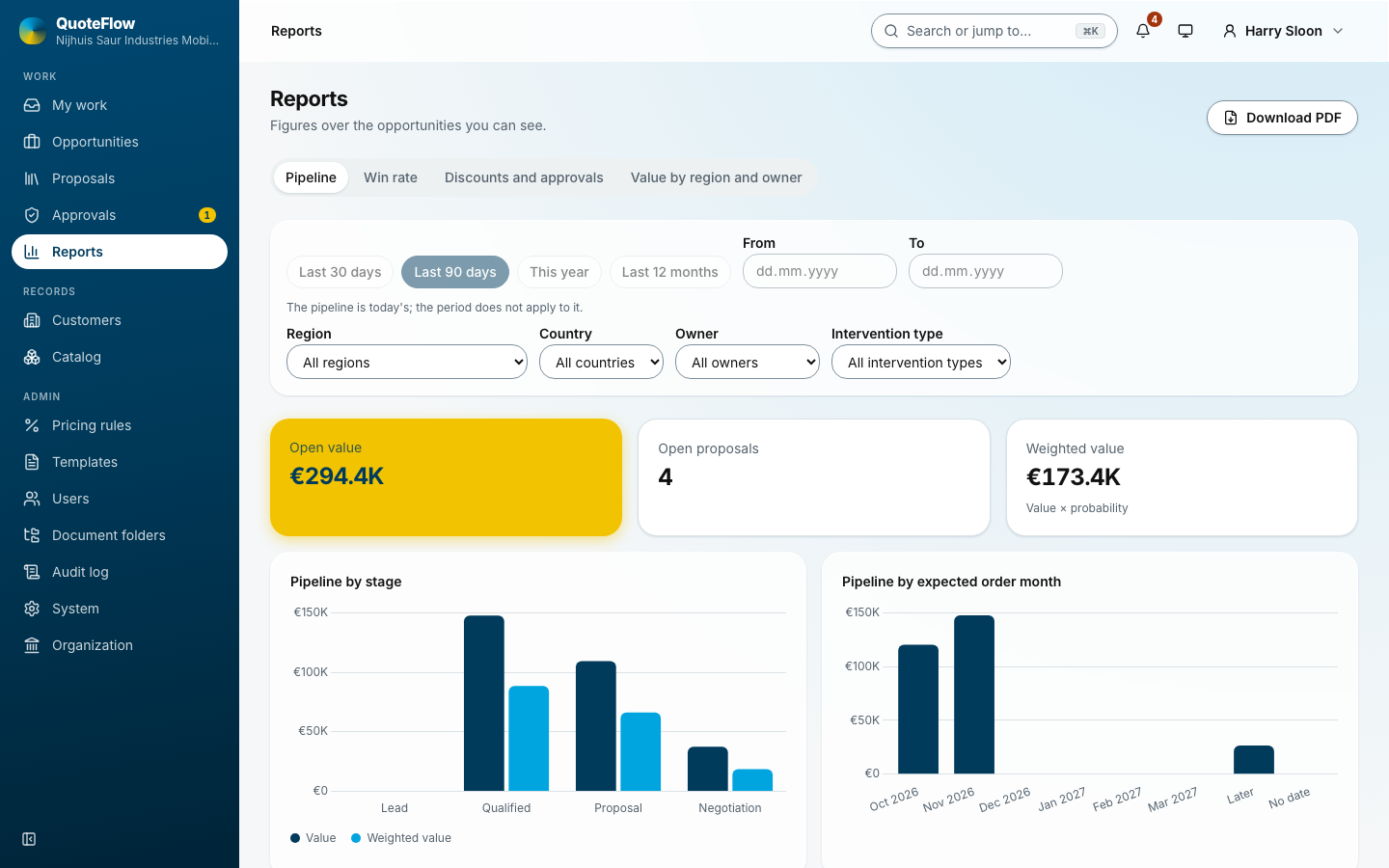Viewport: 1389px width, 868px height.
Task: Click the Opportunities briefcase icon
Action: 32,142
